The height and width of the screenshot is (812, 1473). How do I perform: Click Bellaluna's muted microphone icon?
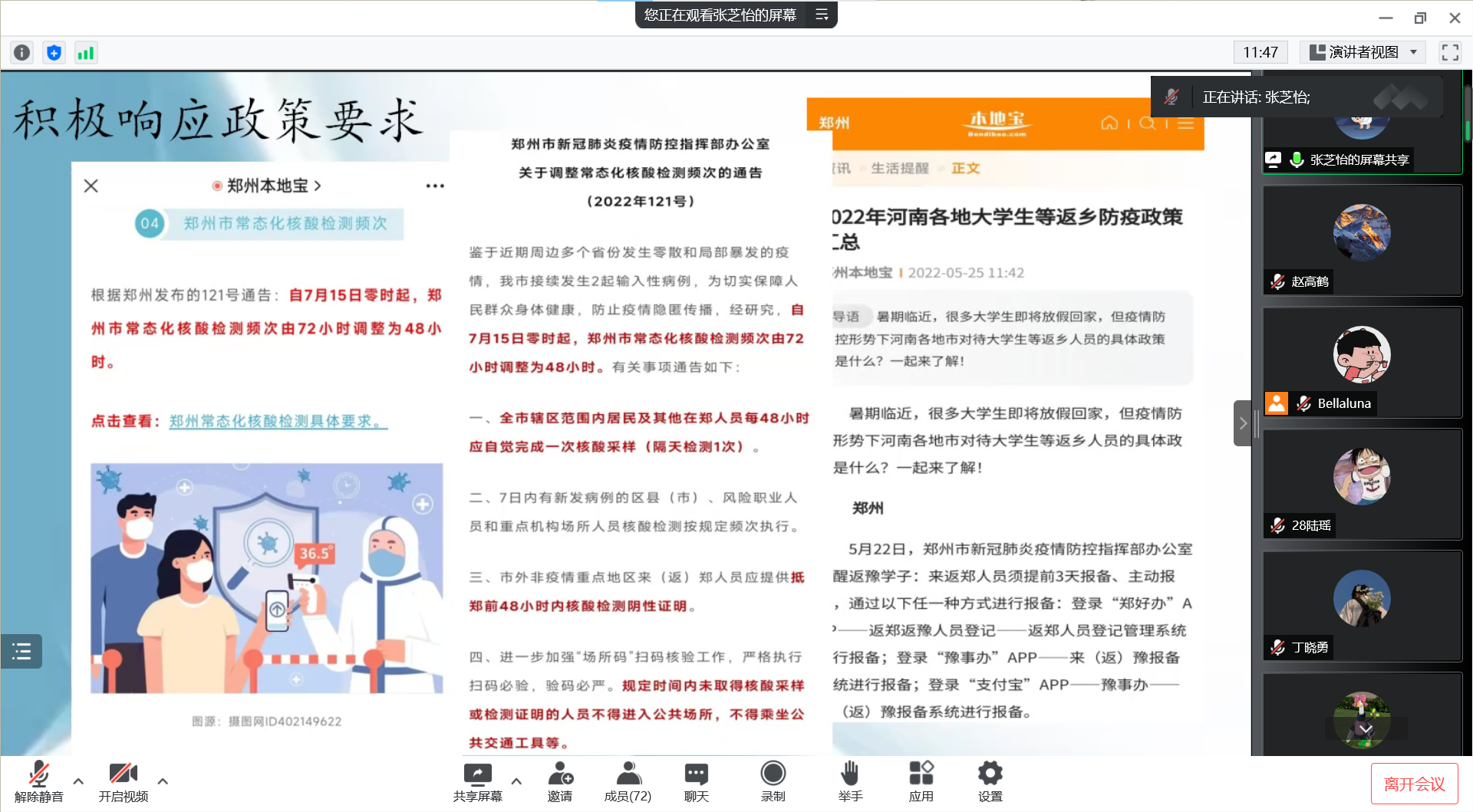click(x=1303, y=403)
